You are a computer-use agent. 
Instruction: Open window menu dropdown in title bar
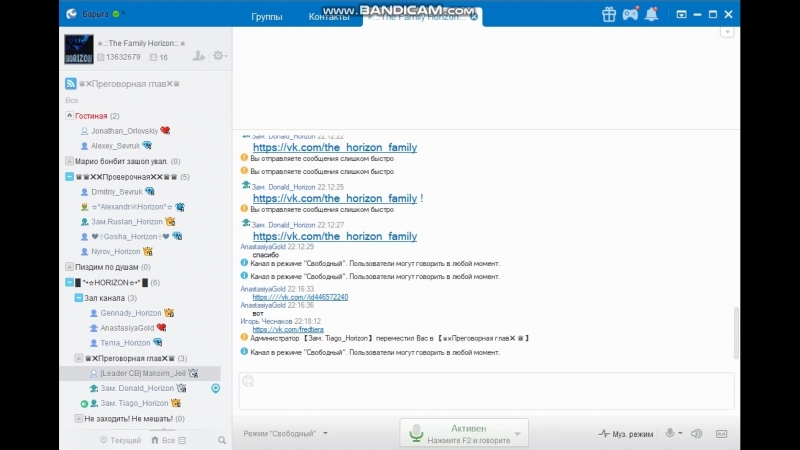pos(681,14)
